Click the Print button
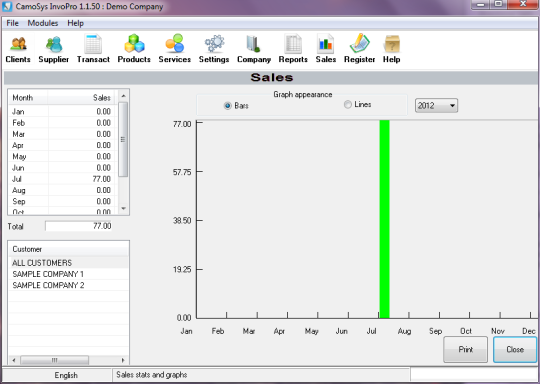The image size is (540, 384). click(x=466, y=350)
